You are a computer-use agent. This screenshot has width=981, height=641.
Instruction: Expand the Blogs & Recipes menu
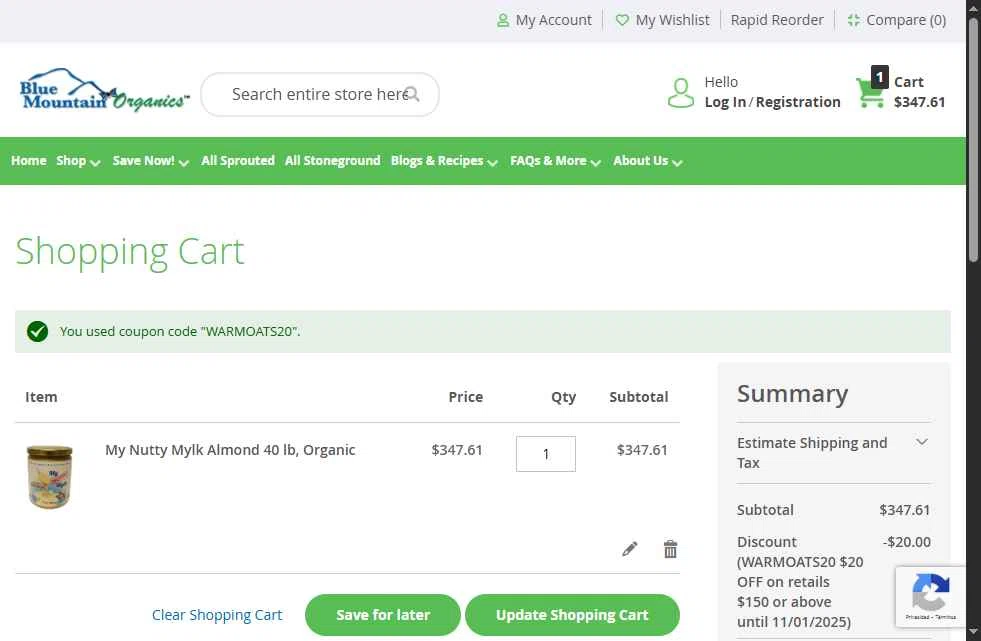(x=444, y=161)
